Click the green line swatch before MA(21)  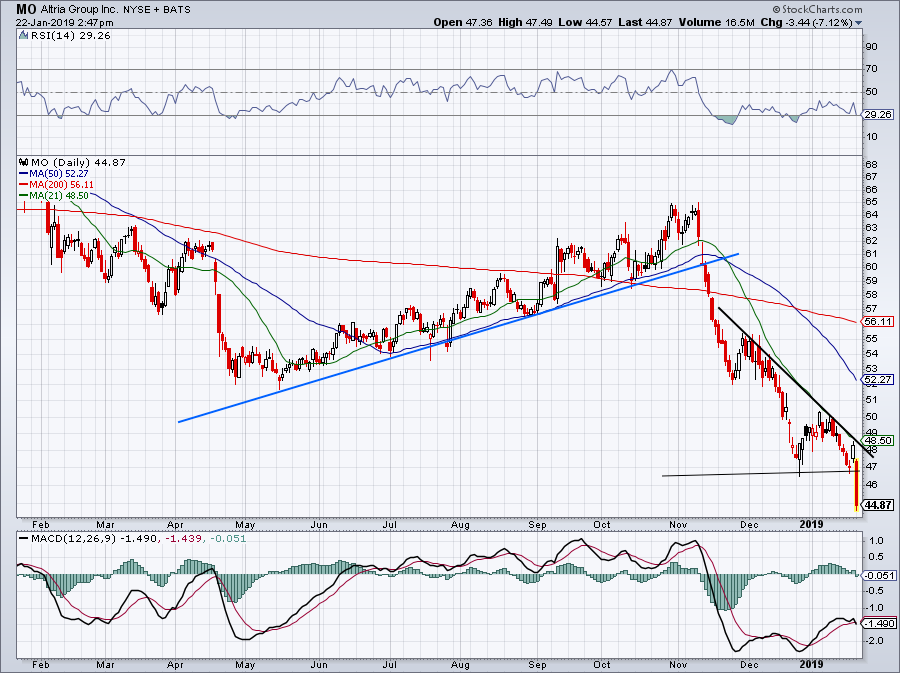(24, 195)
